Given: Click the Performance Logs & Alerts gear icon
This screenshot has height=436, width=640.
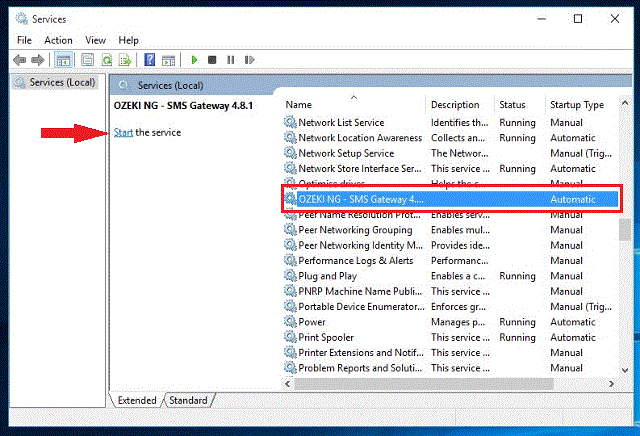Looking at the screenshot, I should 290,260.
